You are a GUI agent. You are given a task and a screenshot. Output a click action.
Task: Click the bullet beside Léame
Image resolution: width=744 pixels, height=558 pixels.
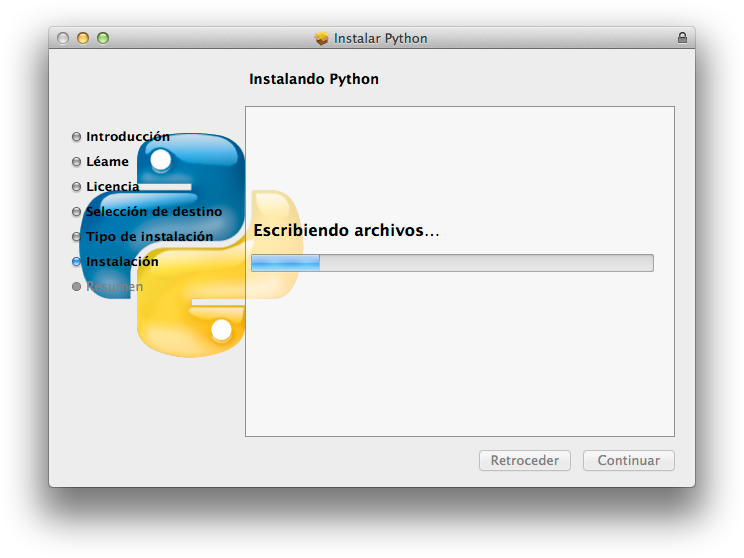(76, 162)
